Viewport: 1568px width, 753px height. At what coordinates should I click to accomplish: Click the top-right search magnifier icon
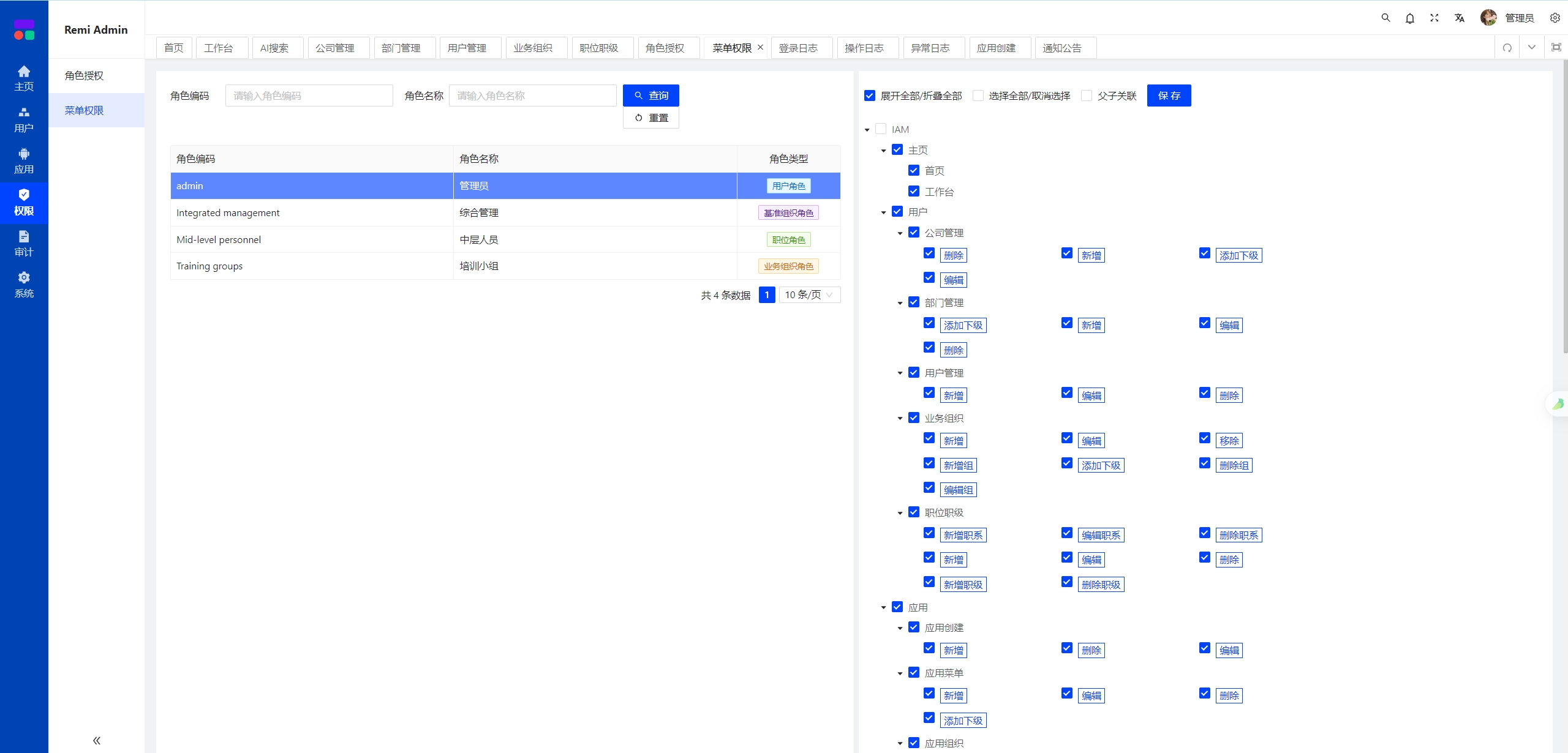[1385, 18]
